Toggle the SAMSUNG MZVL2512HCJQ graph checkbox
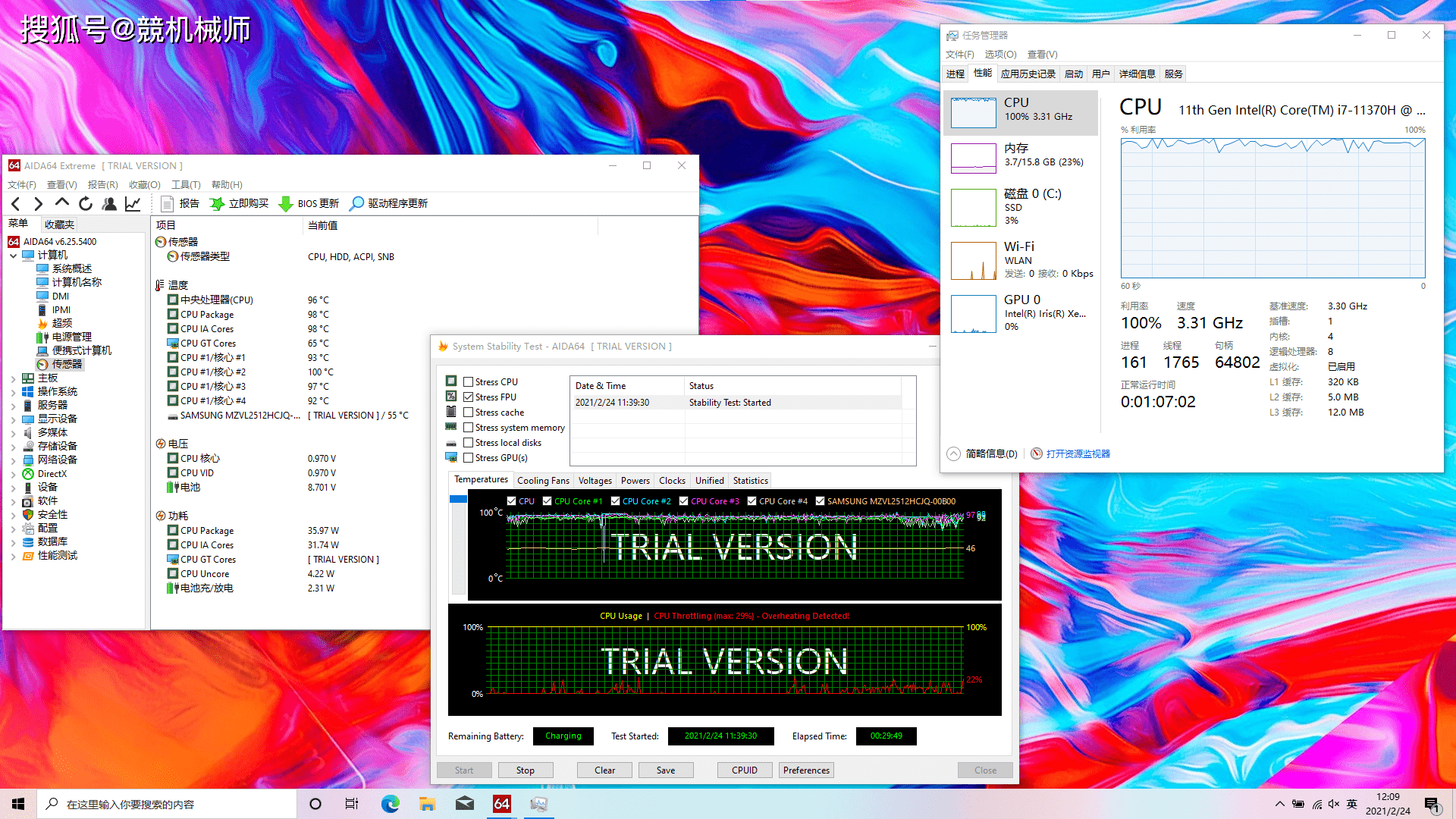This screenshot has width=1456, height=819. 821,501
